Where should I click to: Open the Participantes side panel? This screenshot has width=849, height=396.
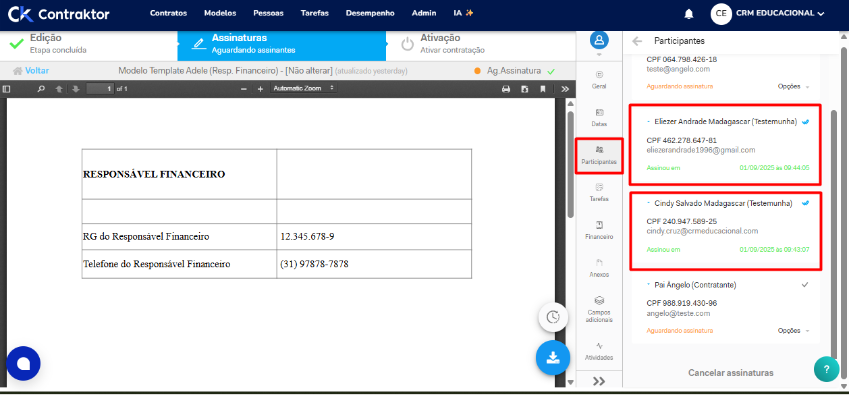click(x=599, y=155)
